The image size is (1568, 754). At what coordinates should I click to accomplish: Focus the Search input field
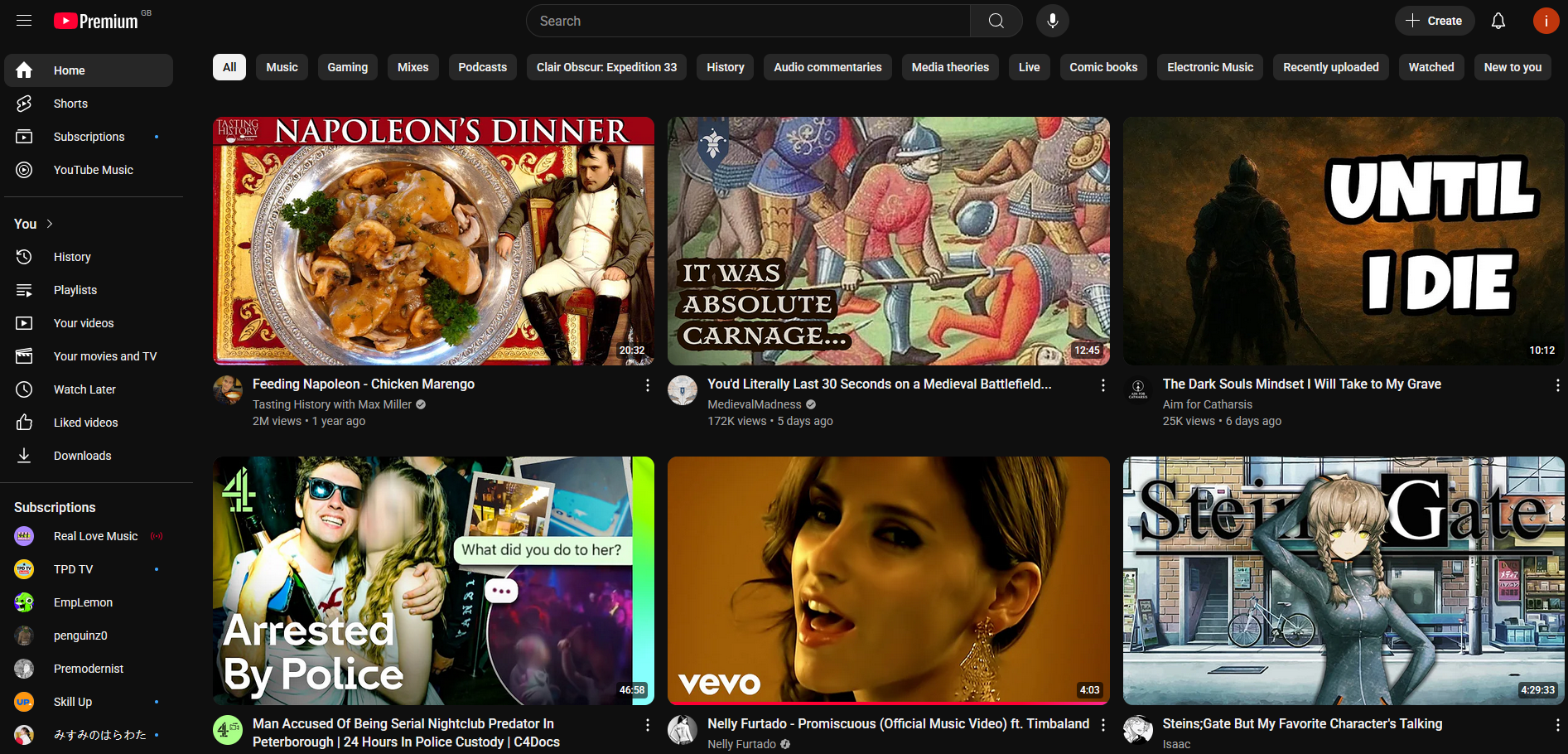(x=749, y=21)
